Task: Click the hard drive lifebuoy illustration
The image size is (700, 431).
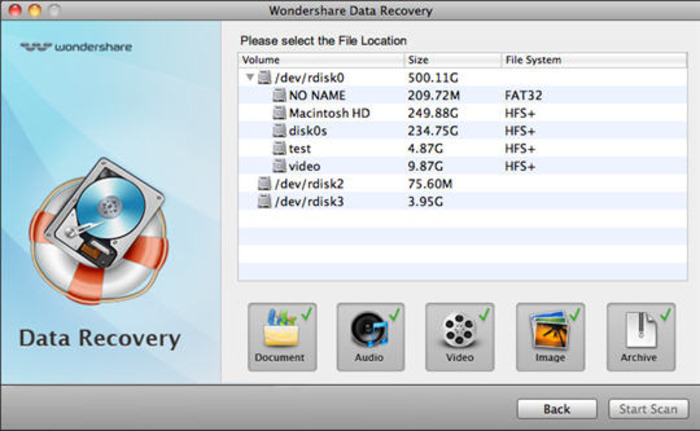Action: 99,230
